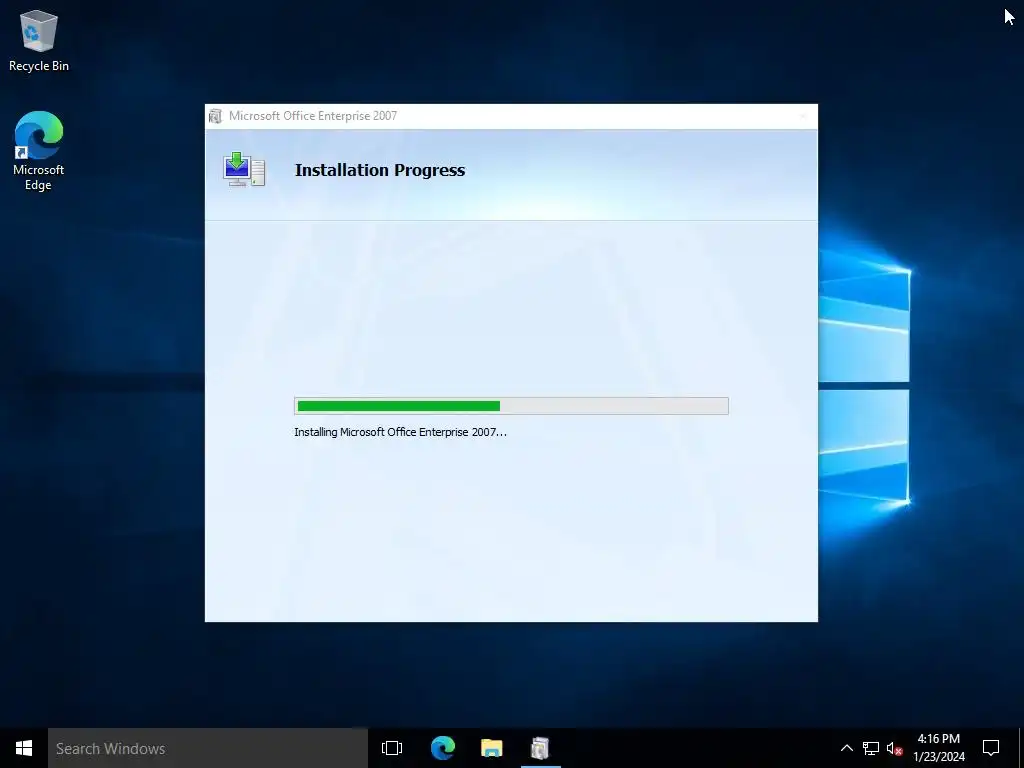The width and height of the screenshot is (1024, 768).
Task: Open the network status tray icon
Action: click(x=871, y=748)
